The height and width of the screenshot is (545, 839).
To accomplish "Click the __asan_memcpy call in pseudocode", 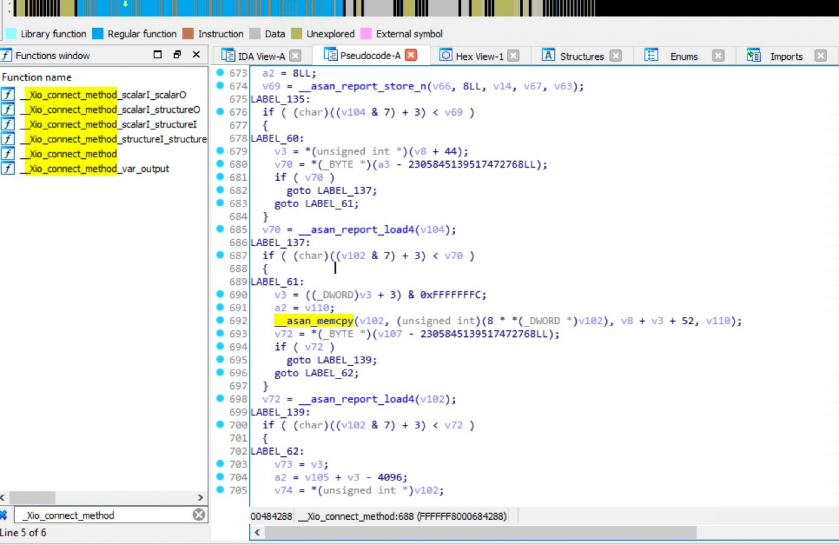I will [x=314, y=321].
